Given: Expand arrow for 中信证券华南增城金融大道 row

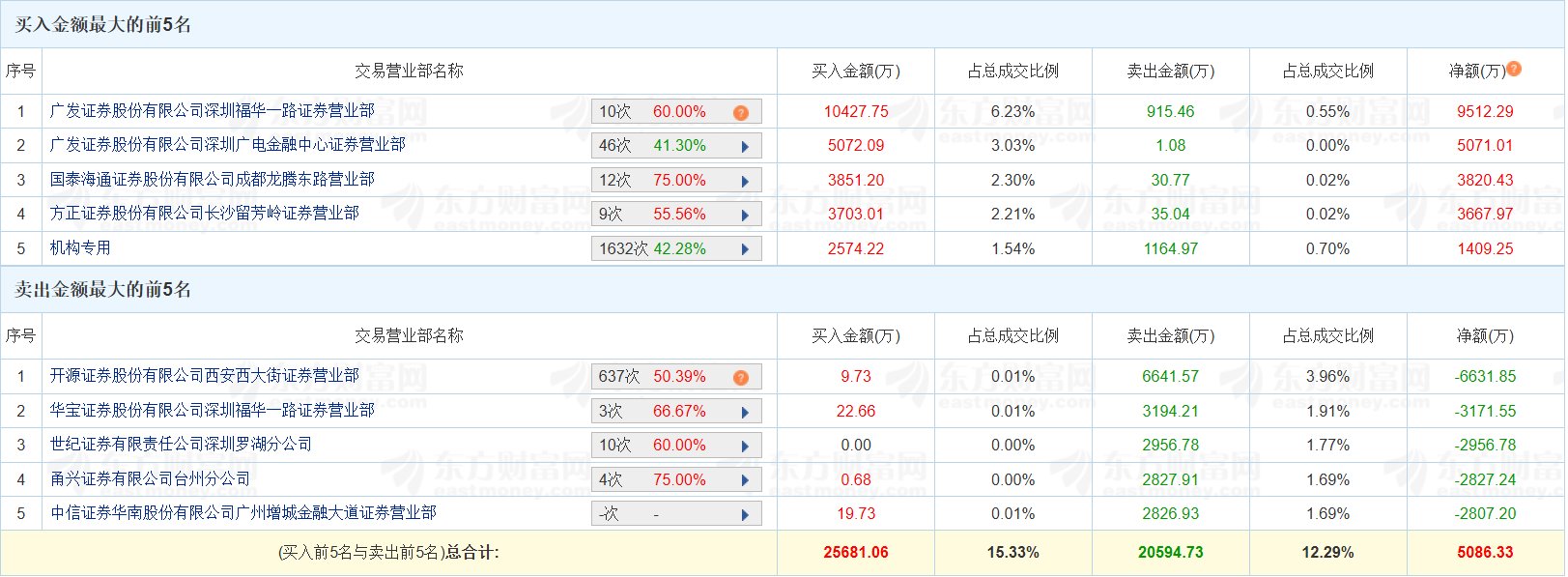Looking at the screenshot, I should [x=745, y=515].
